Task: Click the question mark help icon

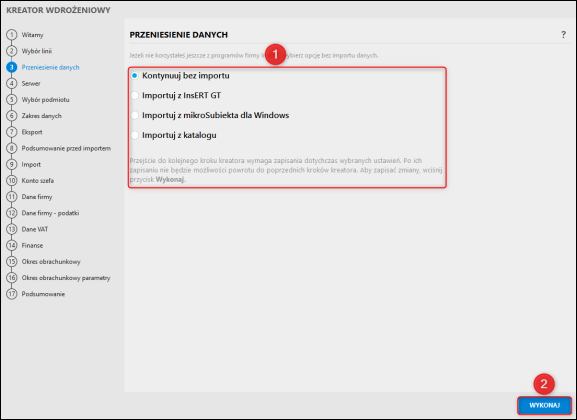Action: click(563, 35)
